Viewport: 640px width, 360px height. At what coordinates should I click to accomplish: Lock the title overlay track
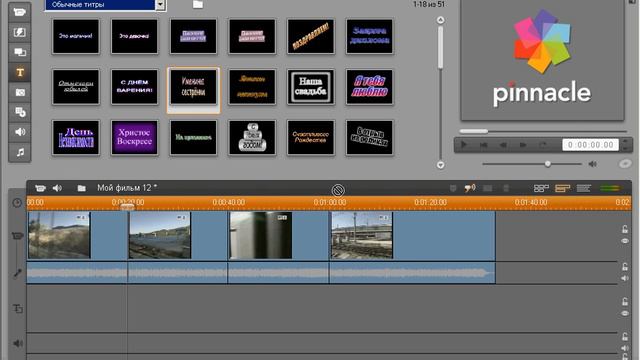pyautogui.click(x=625, y=302)
